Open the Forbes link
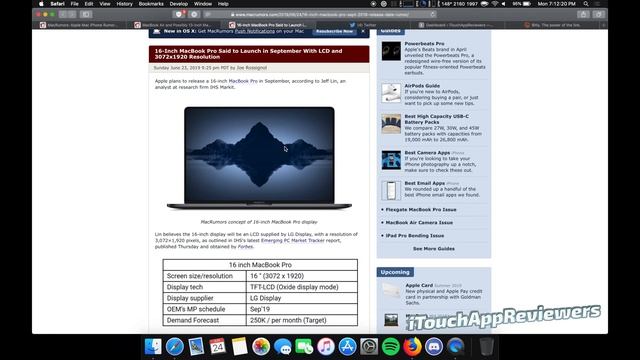Image resolution: width=640 pixels, height=360 pixels. 245,247
